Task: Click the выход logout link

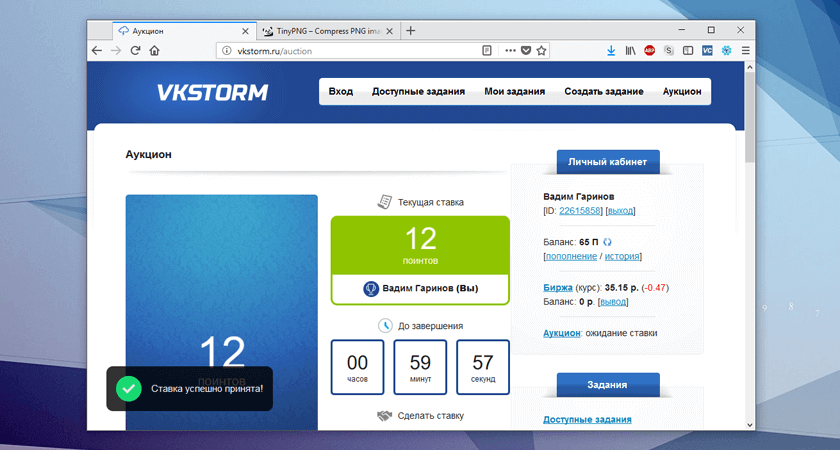Action: click(620, 211)
